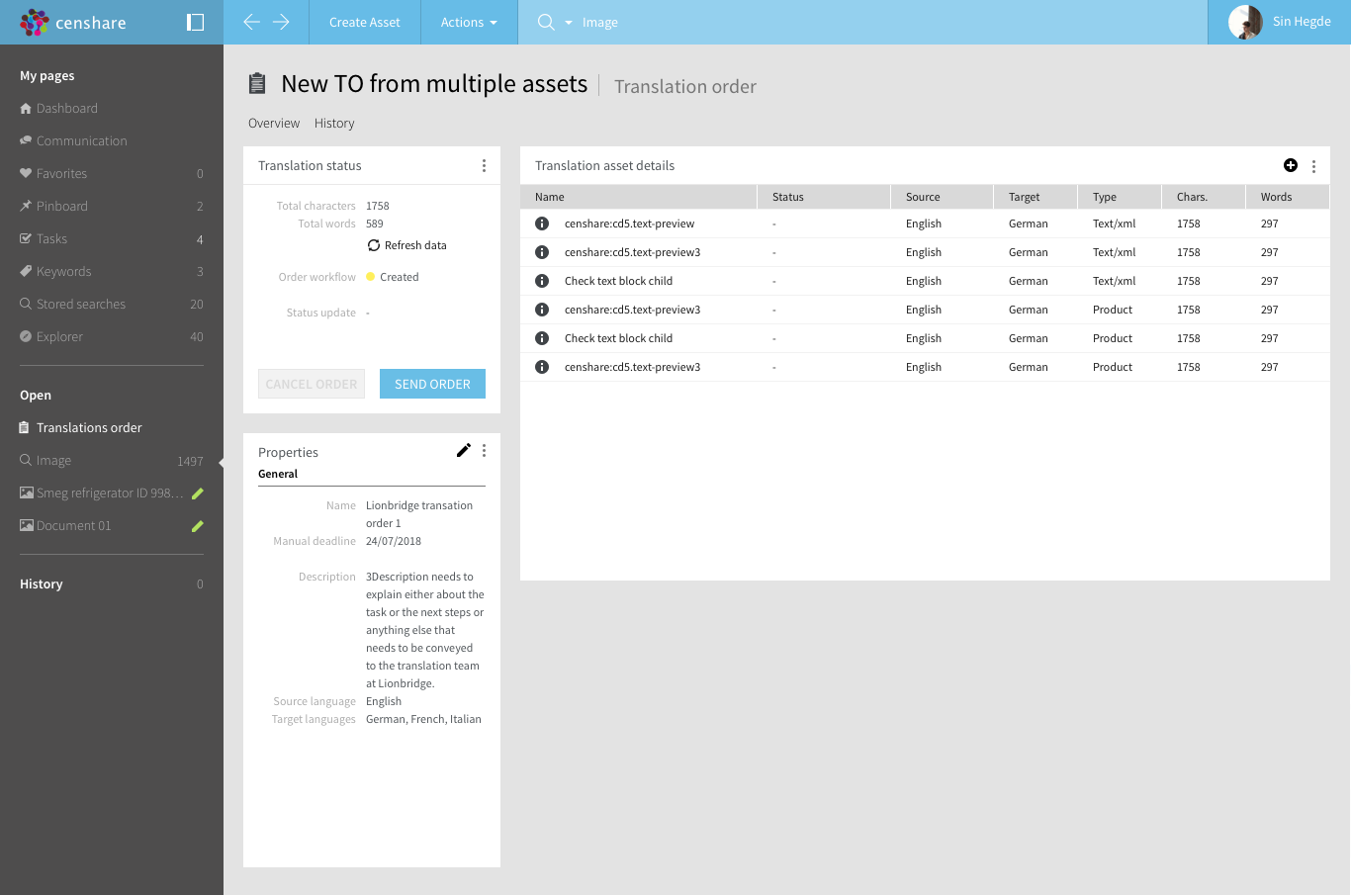Sort table by Words column header

[x=1276, y=197]
